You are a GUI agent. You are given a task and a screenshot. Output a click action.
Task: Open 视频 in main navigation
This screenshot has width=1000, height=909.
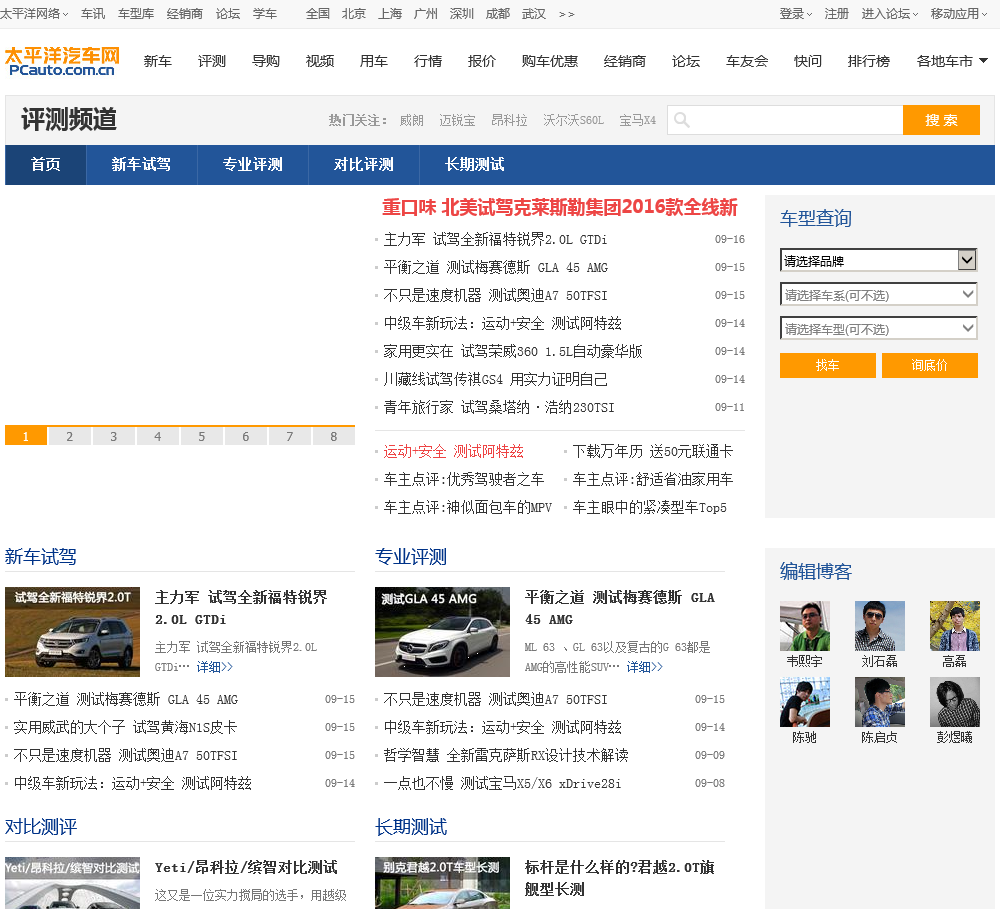tap(320, 61)
